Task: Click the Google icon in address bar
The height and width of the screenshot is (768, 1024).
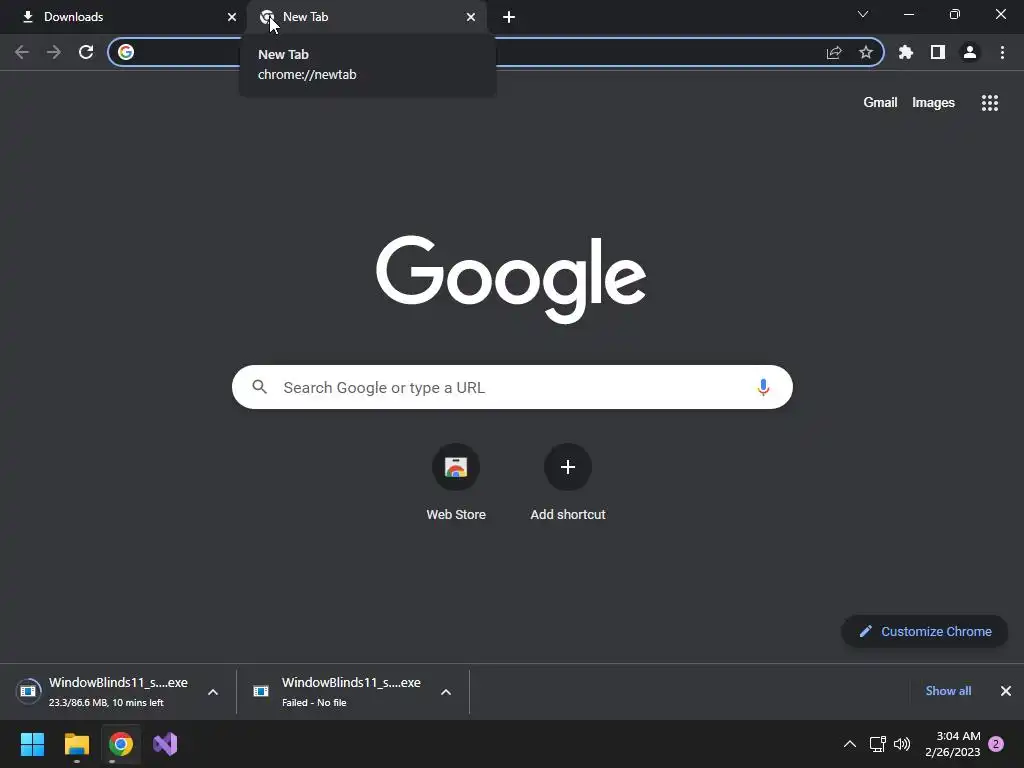Action: 126,52
